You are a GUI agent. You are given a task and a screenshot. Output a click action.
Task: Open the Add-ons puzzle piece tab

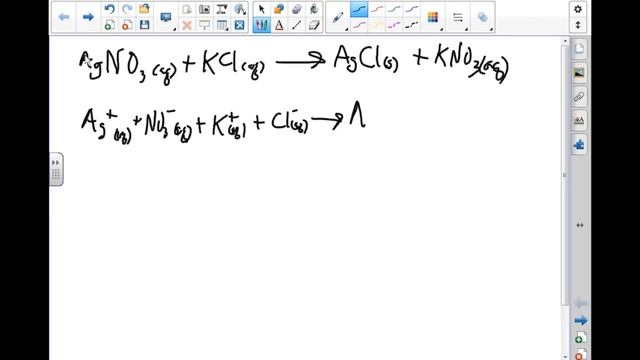pyautogui.click(x=579, y=144)
